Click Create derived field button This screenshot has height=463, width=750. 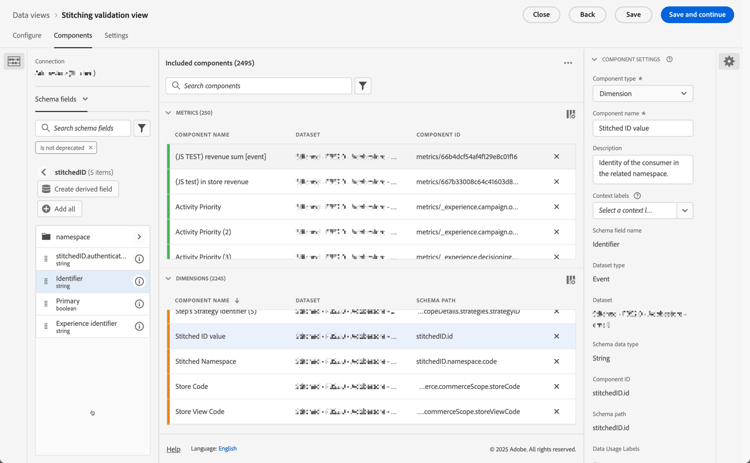78,189
